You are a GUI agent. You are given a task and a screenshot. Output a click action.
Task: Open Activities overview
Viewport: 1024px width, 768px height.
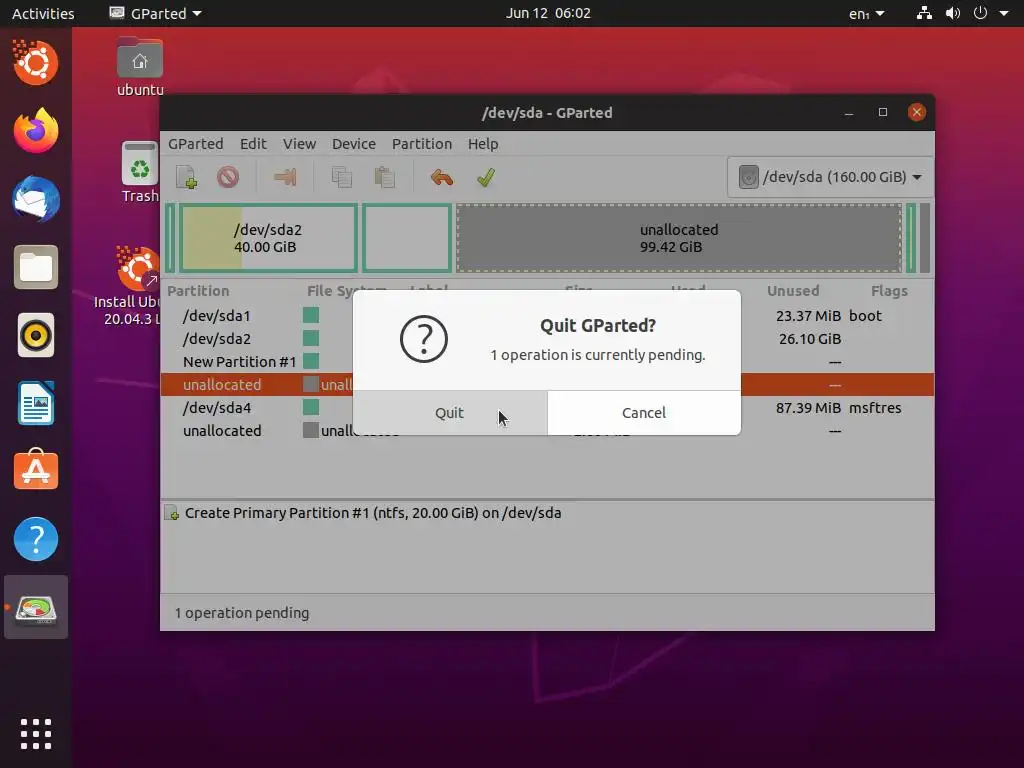coord(43,13)
